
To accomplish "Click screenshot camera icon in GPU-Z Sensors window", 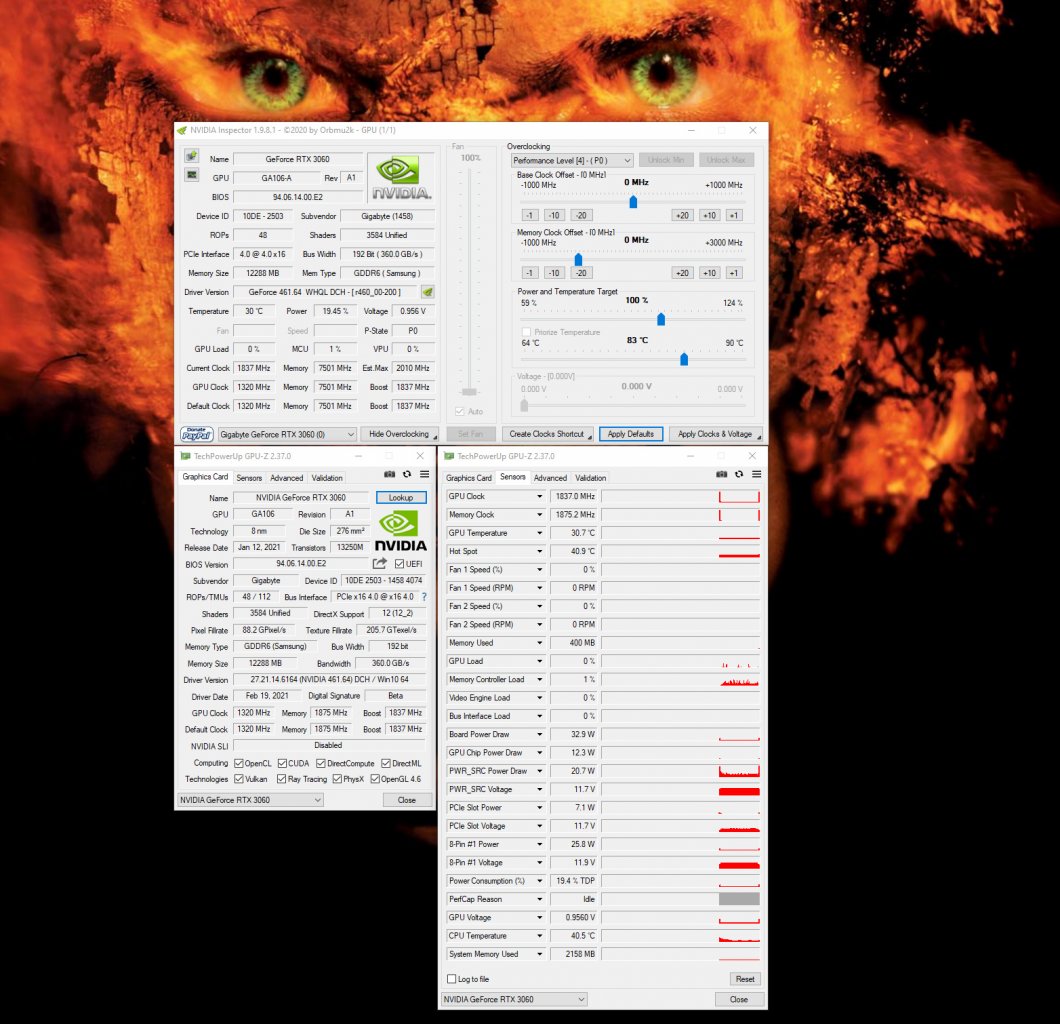I will pyautogui.click(x=721, y=474).
